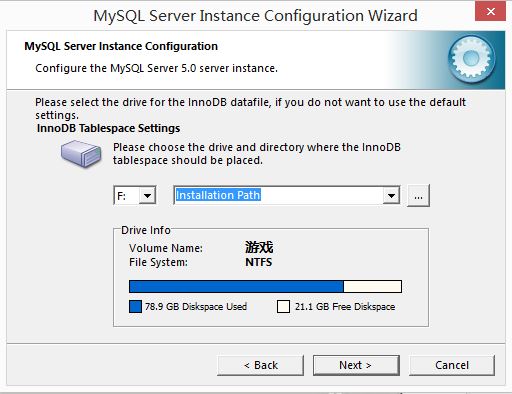Viewport: 512px width, 394px height.
Task: Click the wizard window title bar text
Action: pyautogui.click(x=255, y=16)
